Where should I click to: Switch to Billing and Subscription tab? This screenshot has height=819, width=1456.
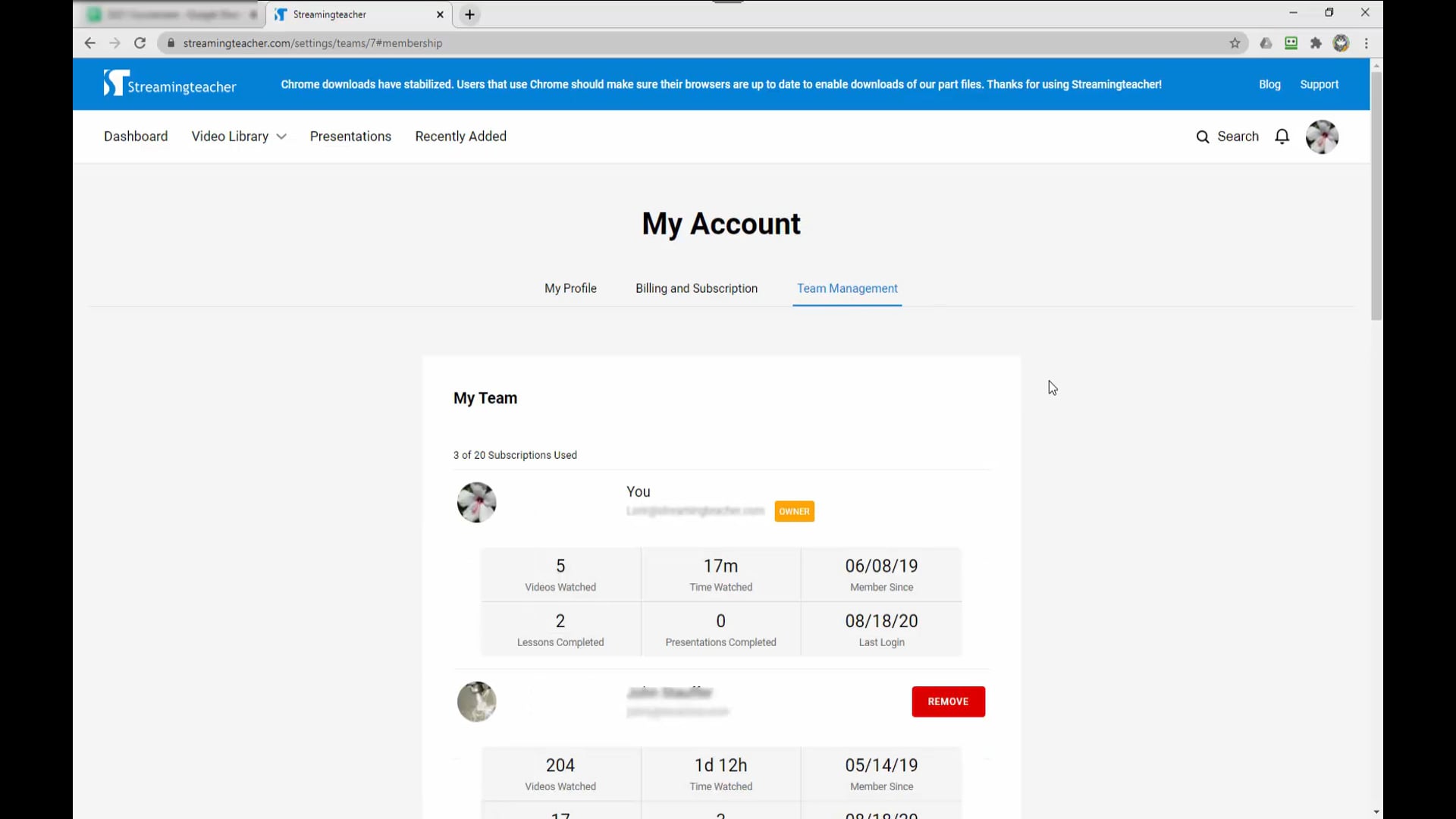click(697, 288)
